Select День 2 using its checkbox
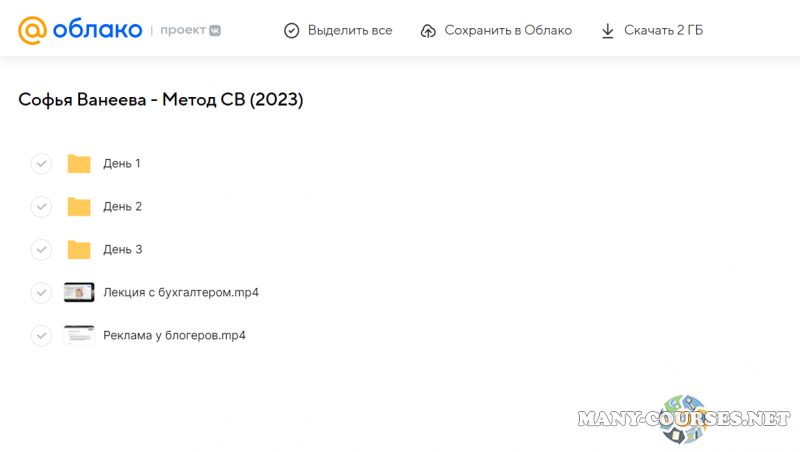Viewport: 800px width, 452px height. pyautogui.click(x=41, y=207)
